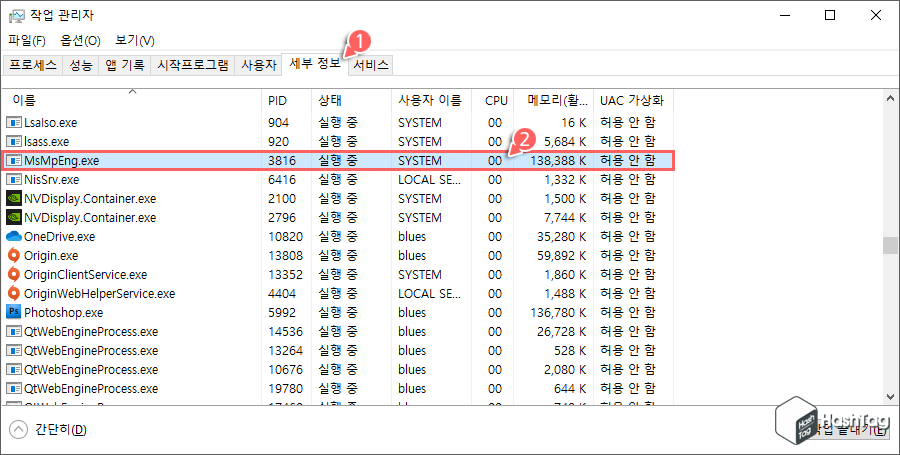Click the scrollbar down arrow
The width and height of the screenshot is (900, 455).
890,396
